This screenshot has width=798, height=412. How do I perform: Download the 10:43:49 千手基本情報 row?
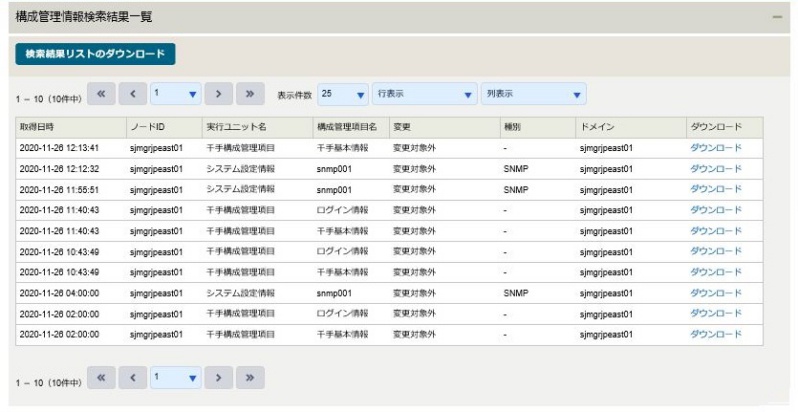716,272
